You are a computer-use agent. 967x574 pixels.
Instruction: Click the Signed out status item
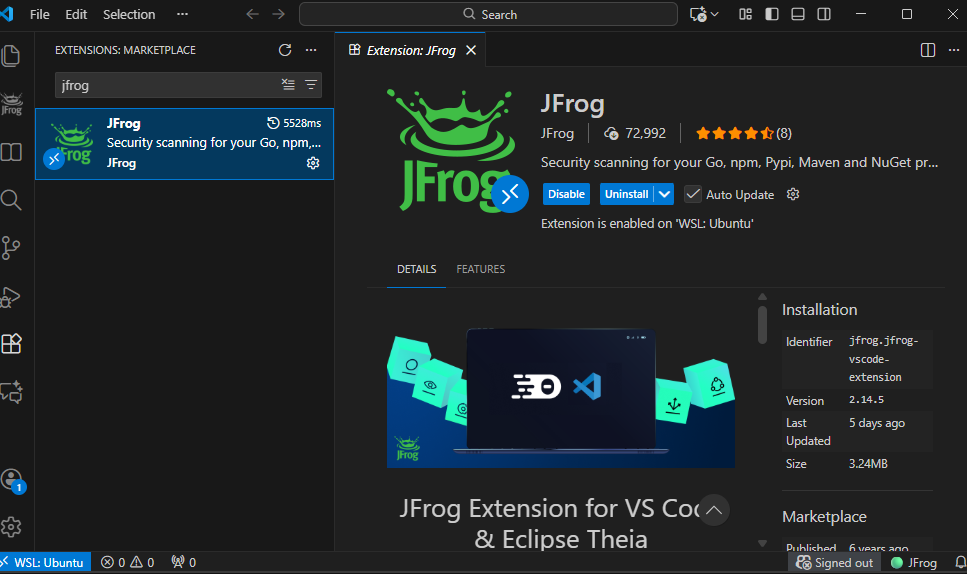tap(834, 562)
